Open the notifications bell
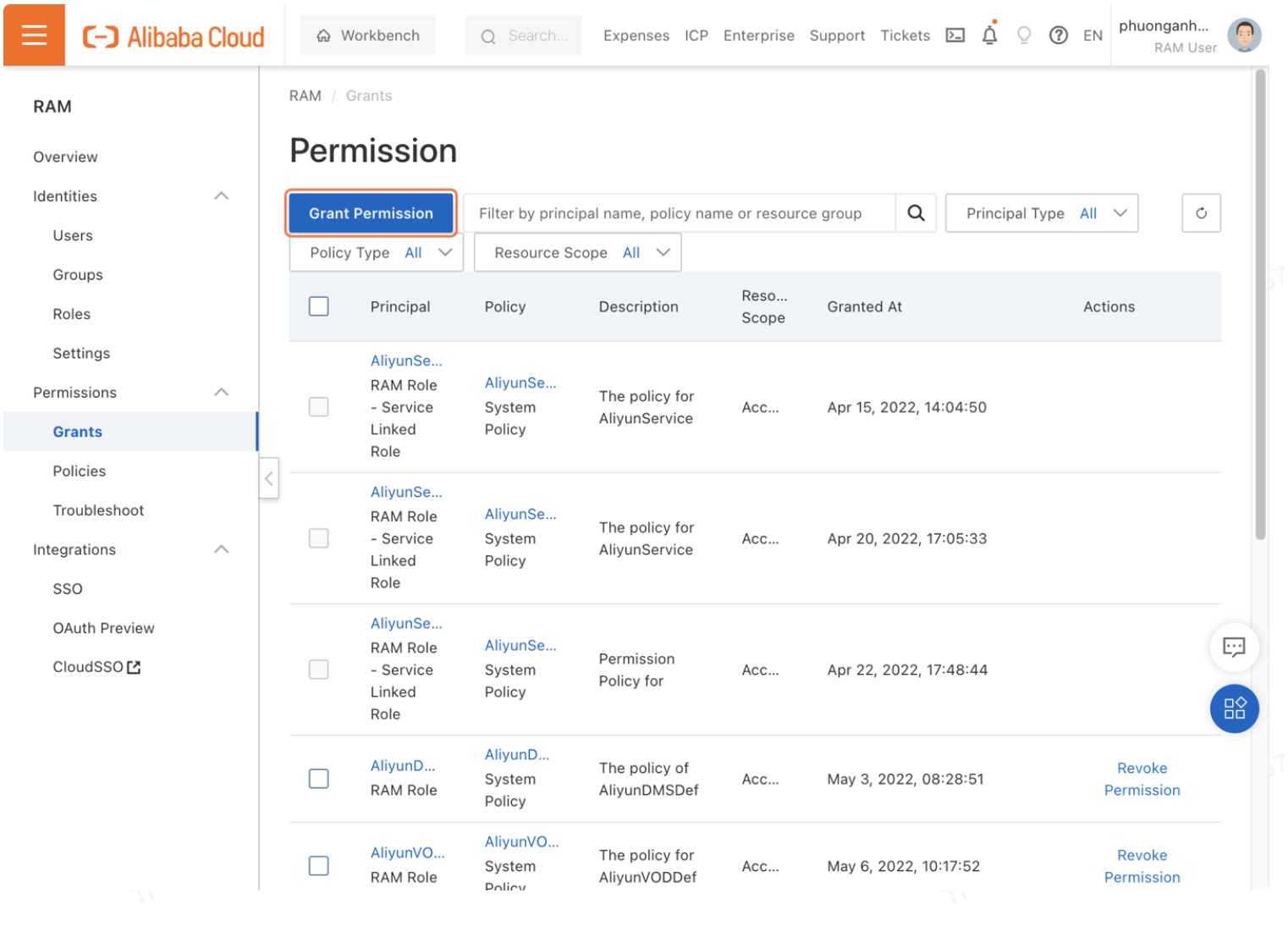Image resolution: width=1288 pixels, height=926 pixels. pyautogui.click(x=988, y=36)
